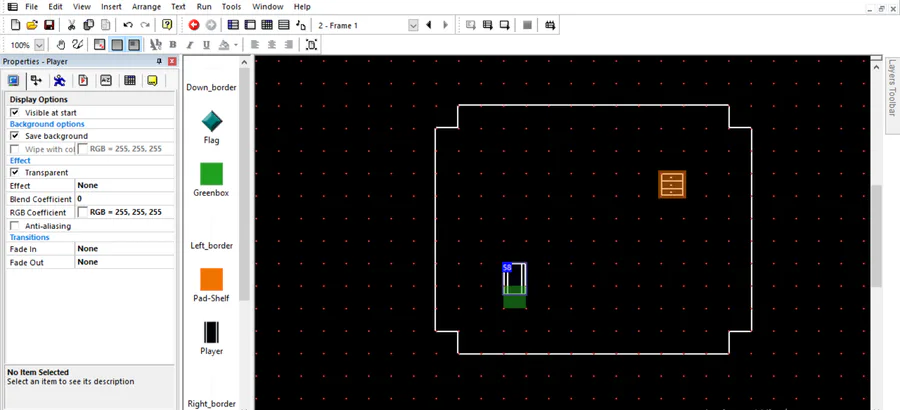The image size is (900, 410).
Task: Save the project with the floppy disk icon
Action: 49,25
